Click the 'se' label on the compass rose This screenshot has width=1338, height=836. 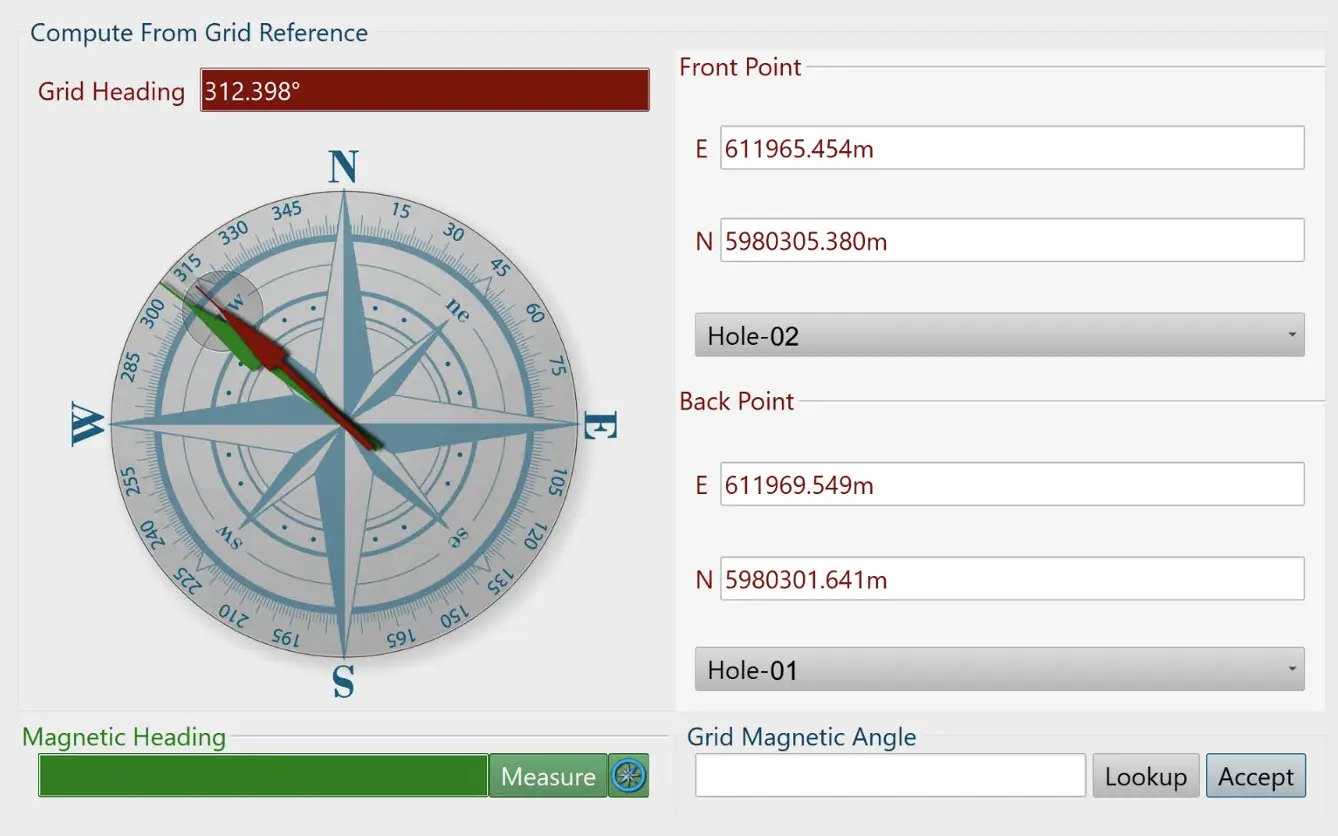click(x=457, y=537)
